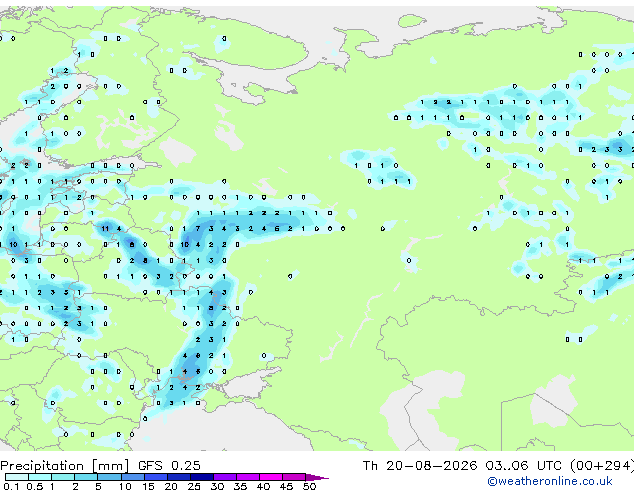Select the 30–35 mm purple legend swatch
Viewport: 634px width, 490px height.
coord(224,477)
